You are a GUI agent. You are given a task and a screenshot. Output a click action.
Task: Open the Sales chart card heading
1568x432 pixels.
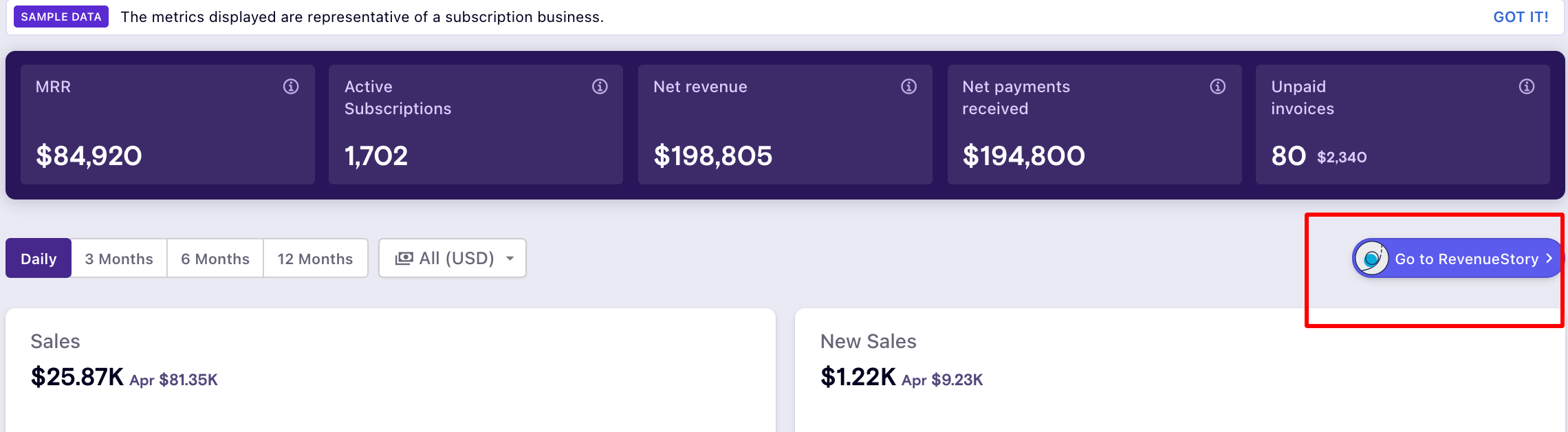click(x=56, y=341)
